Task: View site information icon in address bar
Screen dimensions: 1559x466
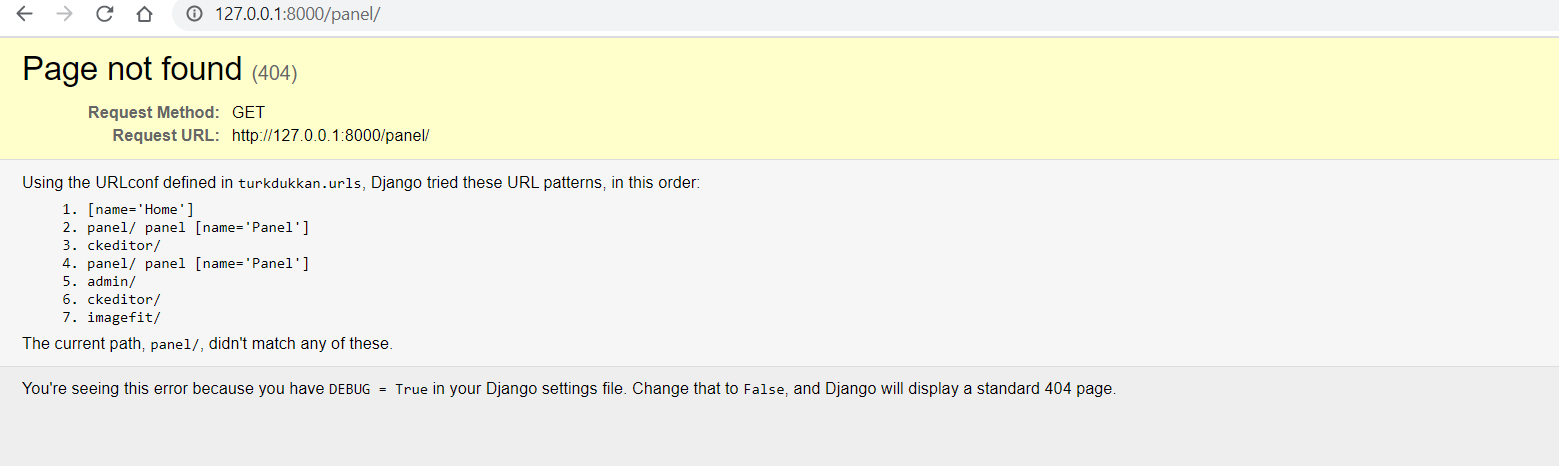Action: pyautogui.click(x=195, y=15)
